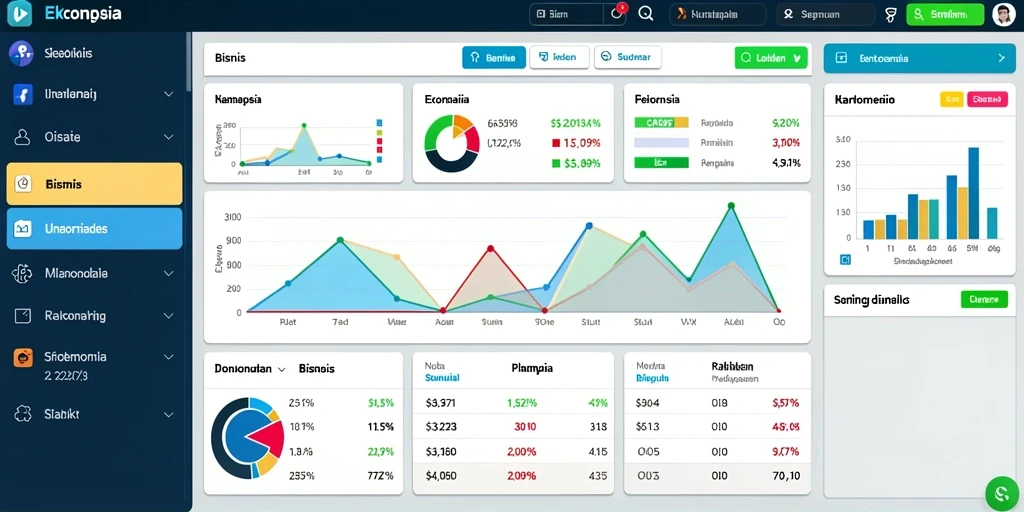Click the trophy icon in top bar
Image resolution: width=1024 pixels, height=512 pixels.
(890, 14)
